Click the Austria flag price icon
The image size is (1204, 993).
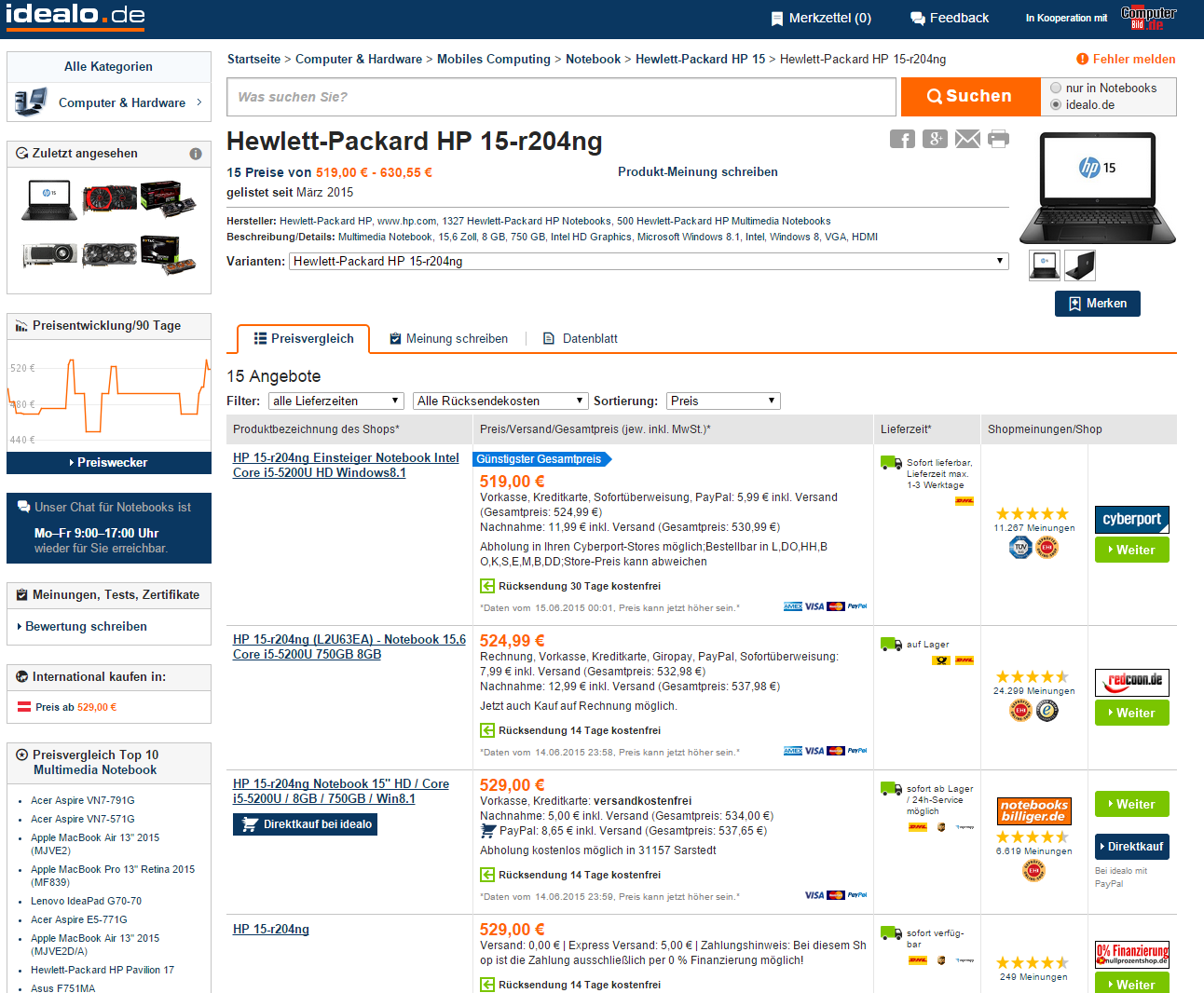(24, 707)
